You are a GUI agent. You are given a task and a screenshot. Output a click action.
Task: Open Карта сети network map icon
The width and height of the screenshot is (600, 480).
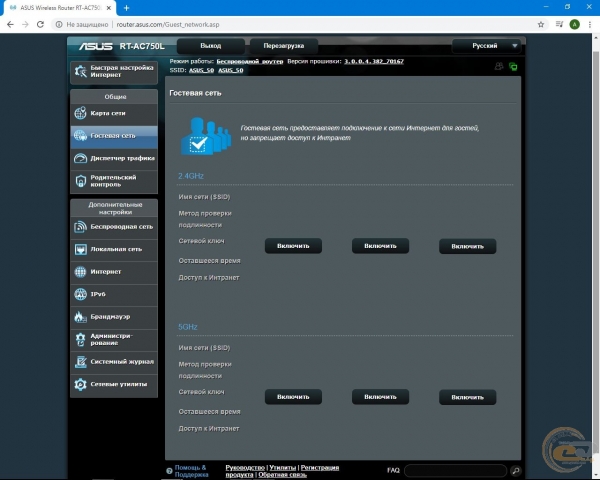pyautogui.click(x=80, y=113)
